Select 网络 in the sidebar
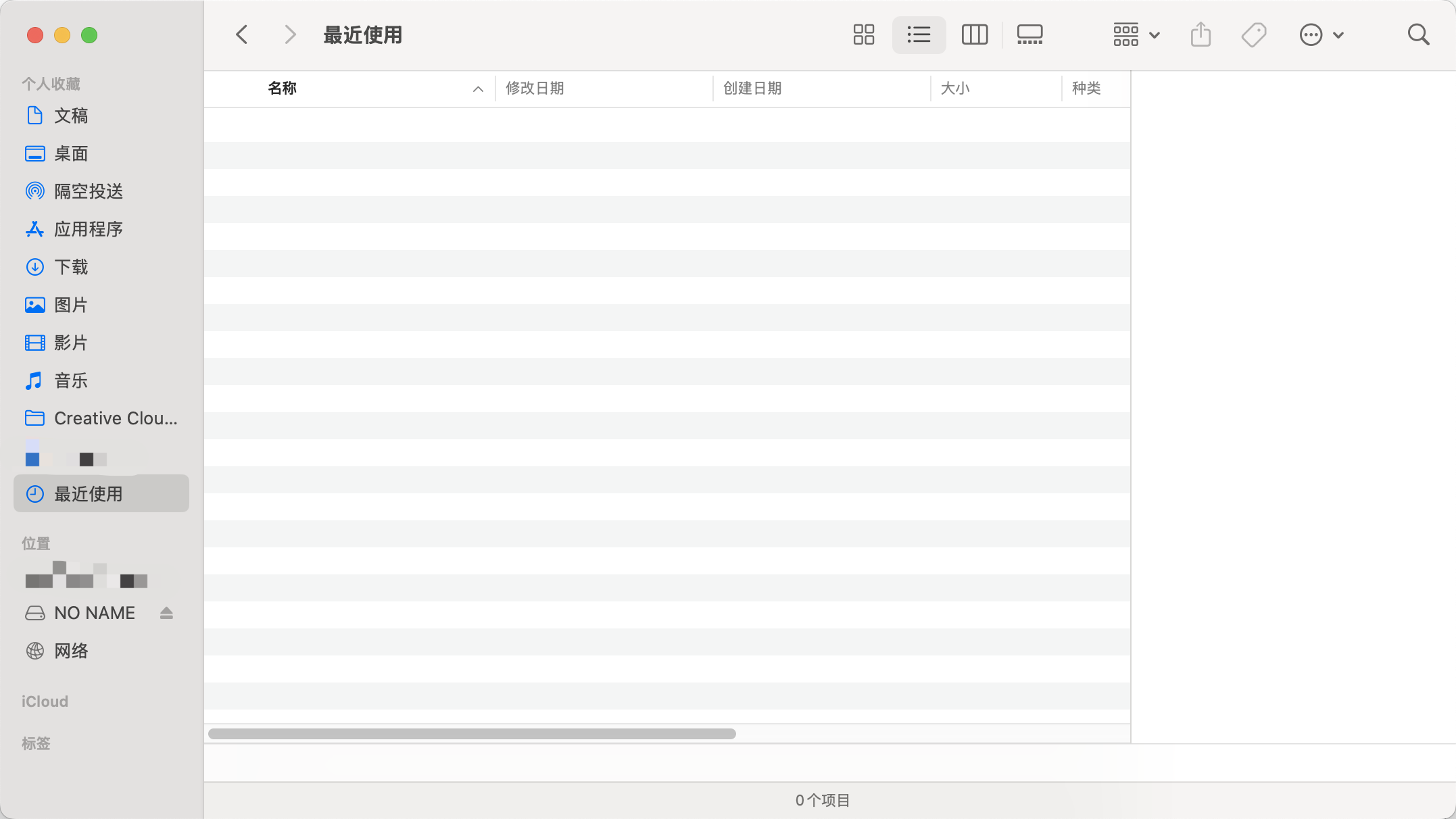This screenshot has height=819, width=1456. tap(71, 651)
